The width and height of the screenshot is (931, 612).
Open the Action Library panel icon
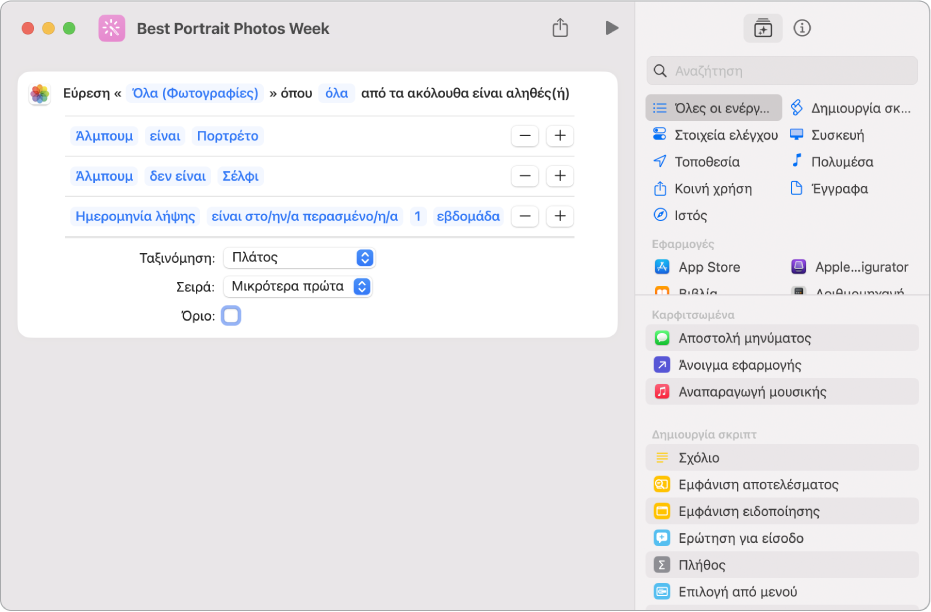pos(762,28)
